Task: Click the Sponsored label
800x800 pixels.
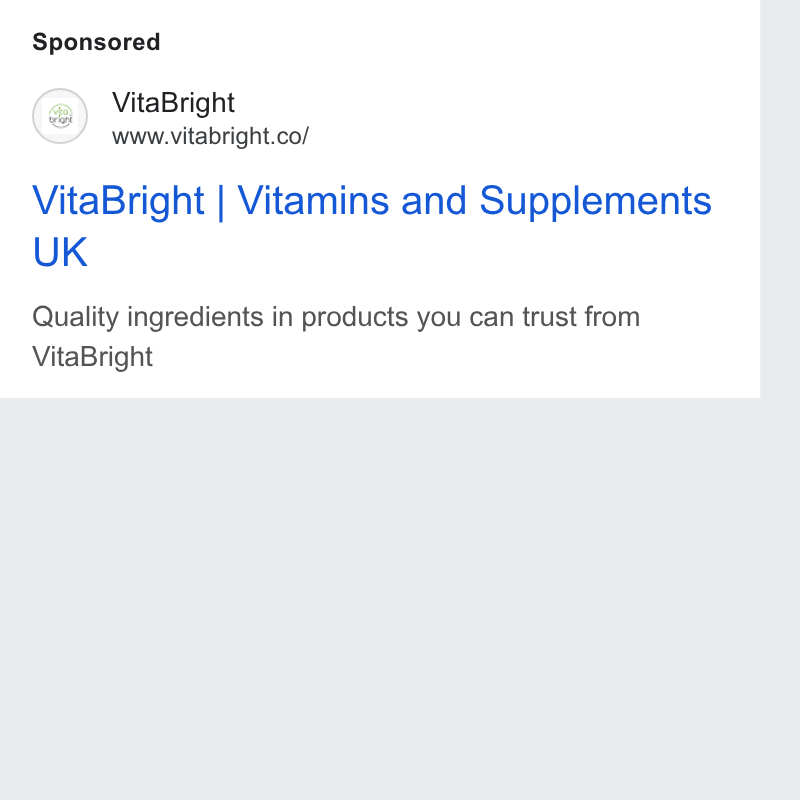Action: (96, 42)
